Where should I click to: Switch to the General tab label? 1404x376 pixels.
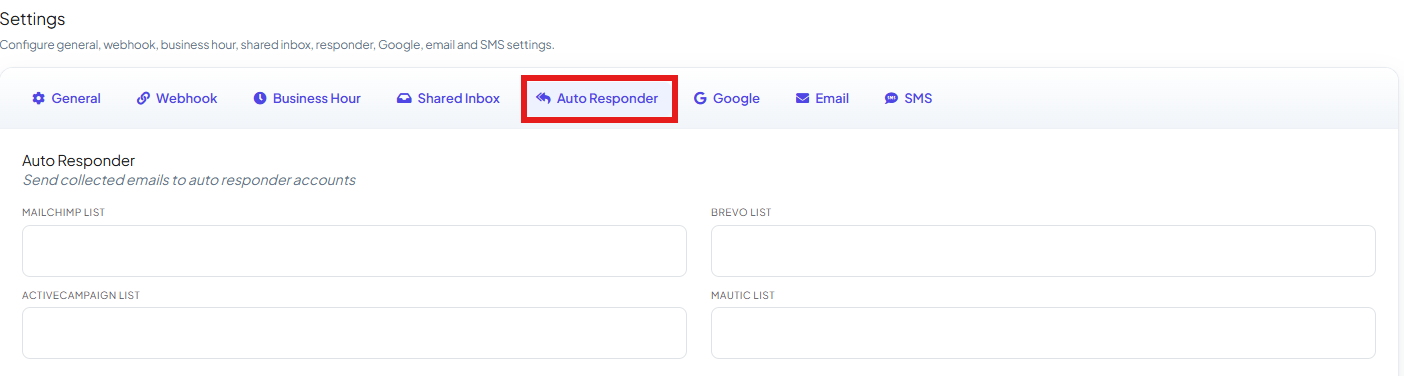(x=76, y=98)
